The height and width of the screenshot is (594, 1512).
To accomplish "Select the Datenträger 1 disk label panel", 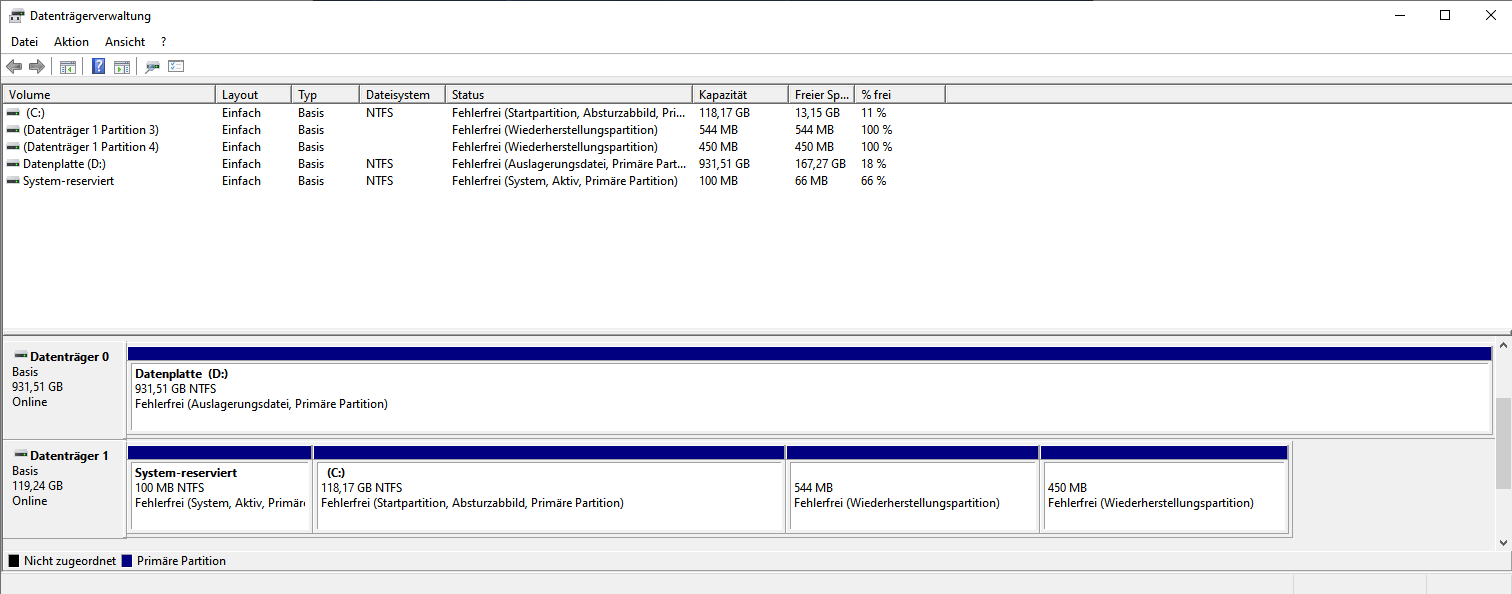I will [65, 488].
